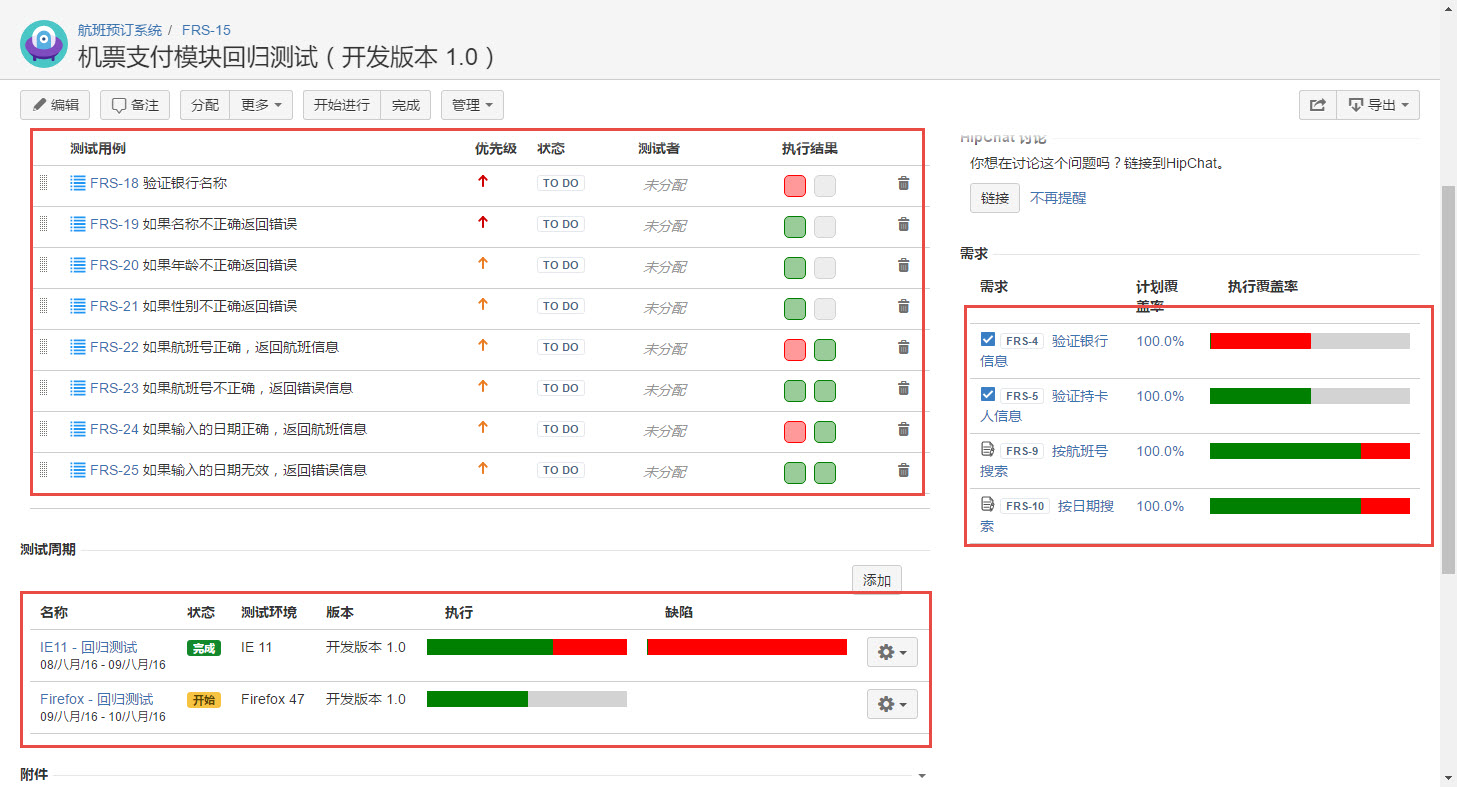Click the red priority arrow of FRS-18
This screenshot has height=787, width=1457.
tap(483, 182)
